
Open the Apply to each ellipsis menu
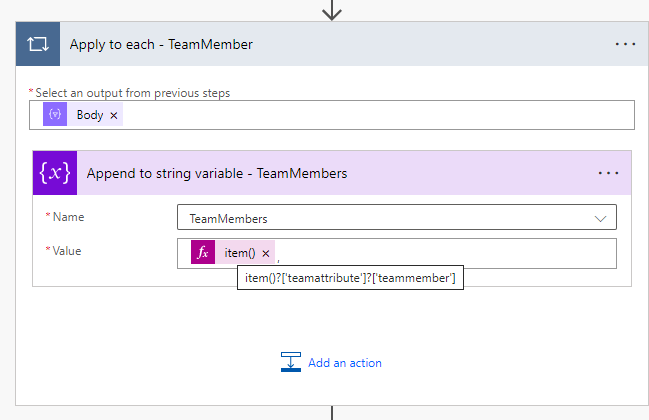[x=625, y=45]
